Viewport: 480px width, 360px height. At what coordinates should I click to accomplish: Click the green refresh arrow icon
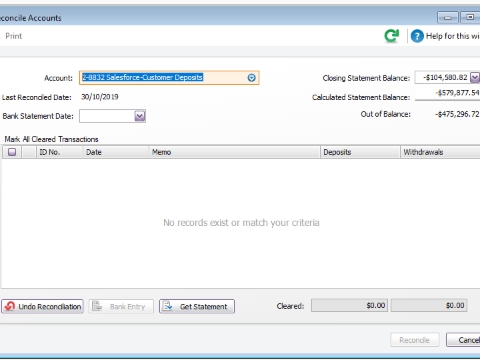point(392,36)
